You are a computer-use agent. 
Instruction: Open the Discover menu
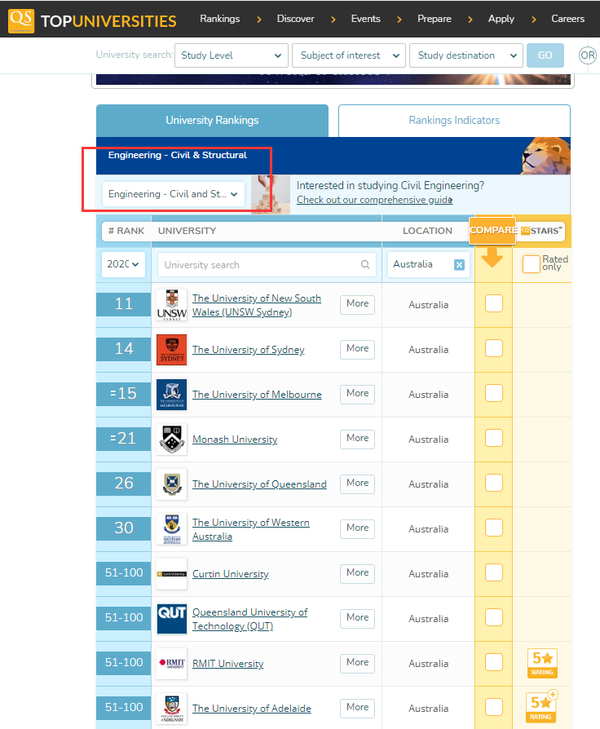[x=296, y=19]
